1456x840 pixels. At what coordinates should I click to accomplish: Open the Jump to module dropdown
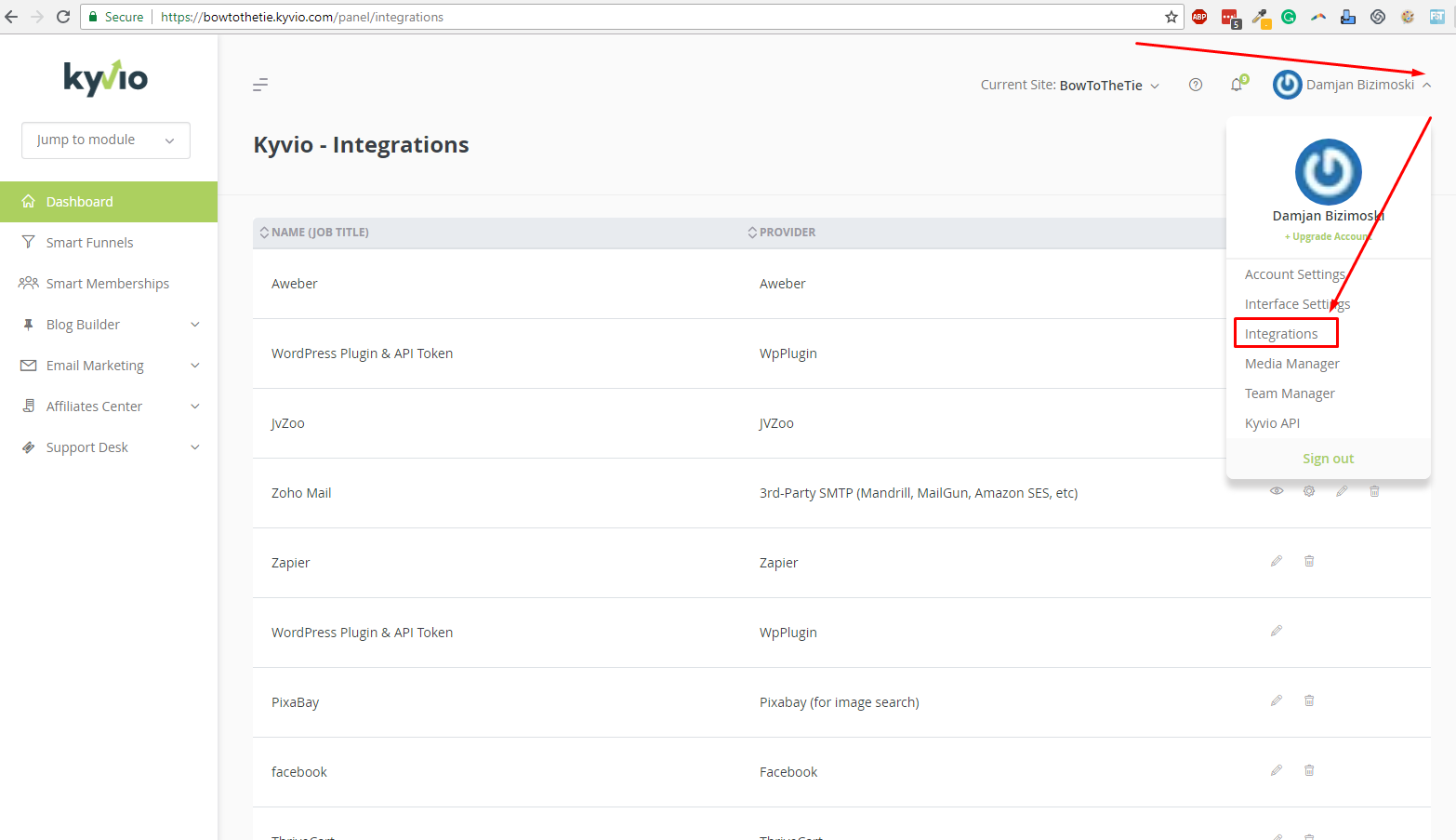pos(106,140)
